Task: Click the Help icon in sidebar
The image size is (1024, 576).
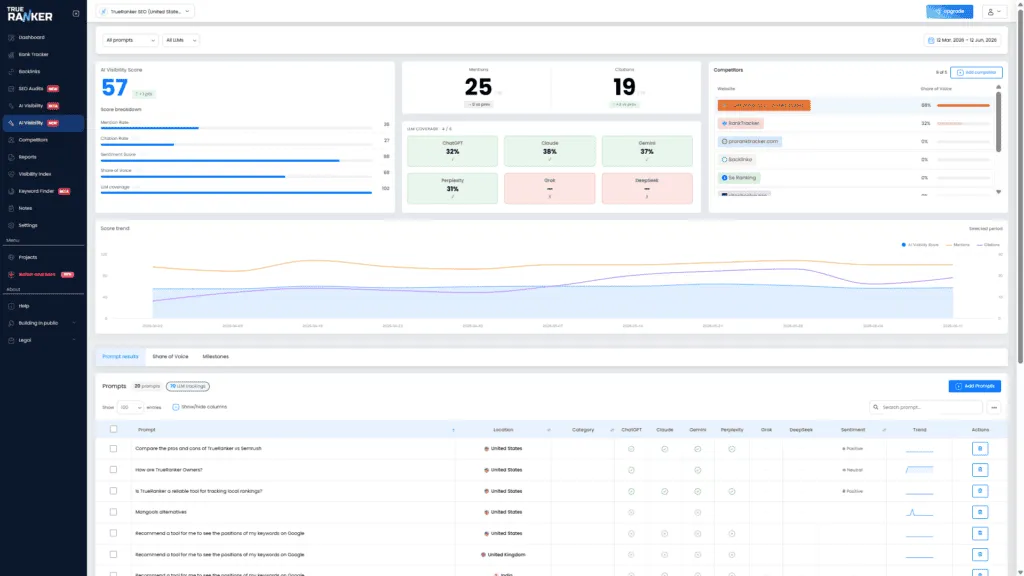Action: click(x=11, y=306)
